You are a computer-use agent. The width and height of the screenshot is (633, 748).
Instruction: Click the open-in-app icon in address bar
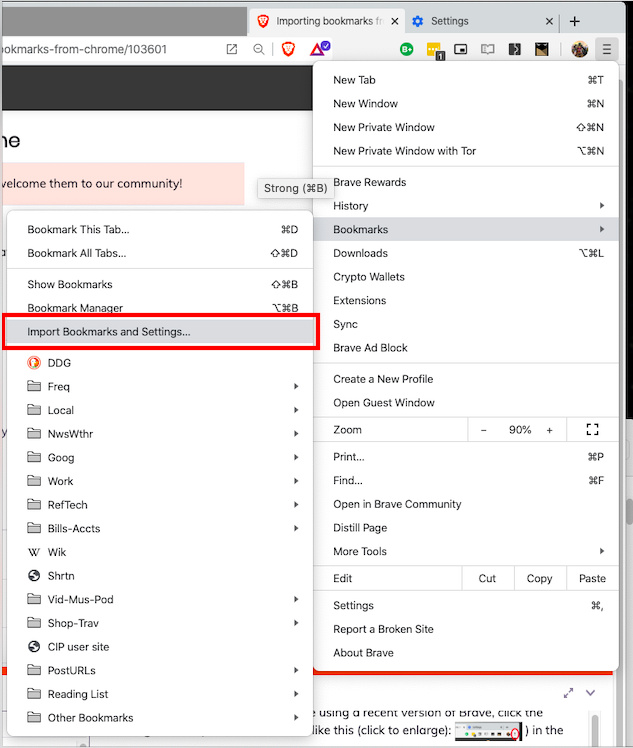click(232, 49)
